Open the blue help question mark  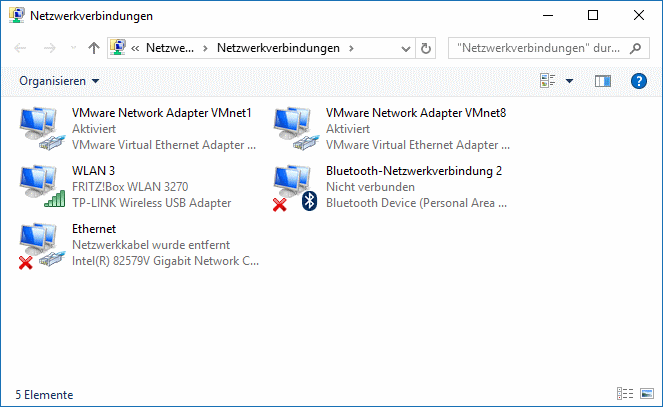(638, 81)
